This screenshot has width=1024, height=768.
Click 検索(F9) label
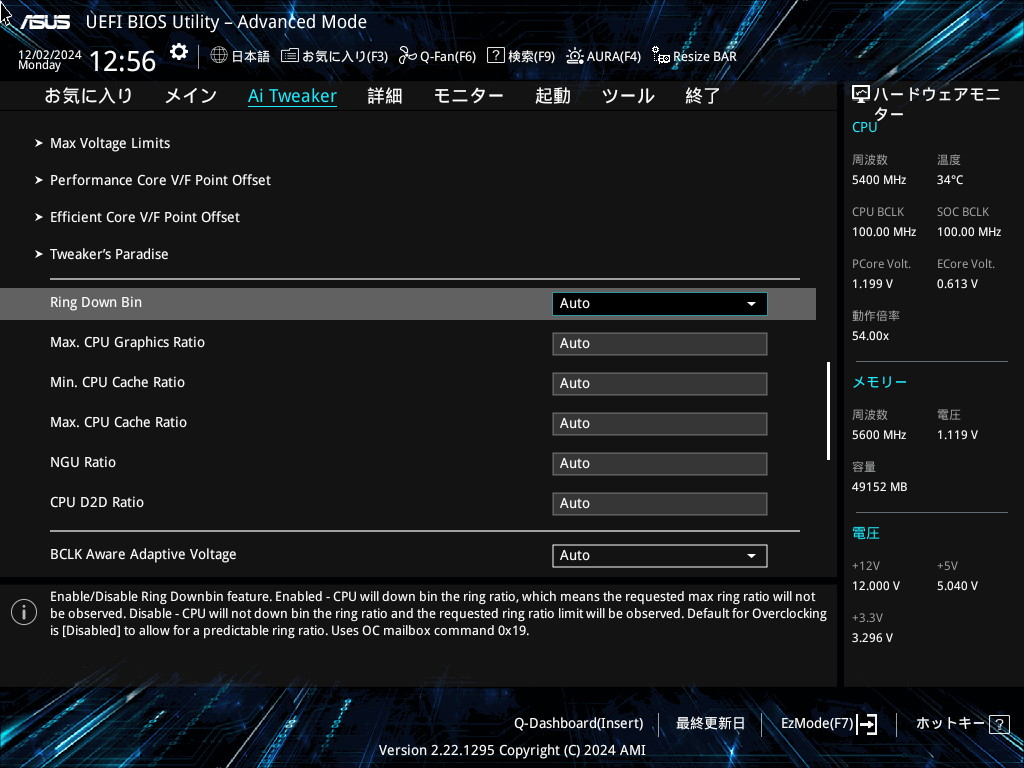point(532,57)
